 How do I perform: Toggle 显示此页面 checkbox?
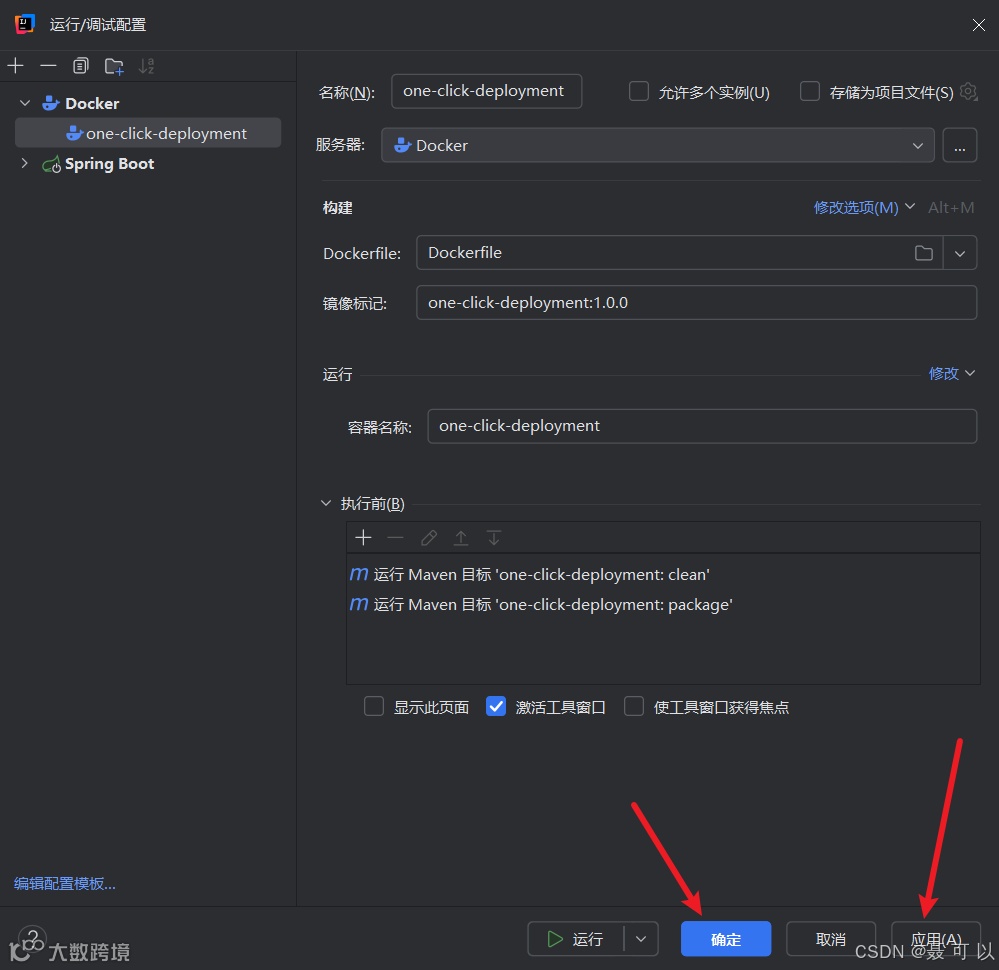tap(373, 707)
